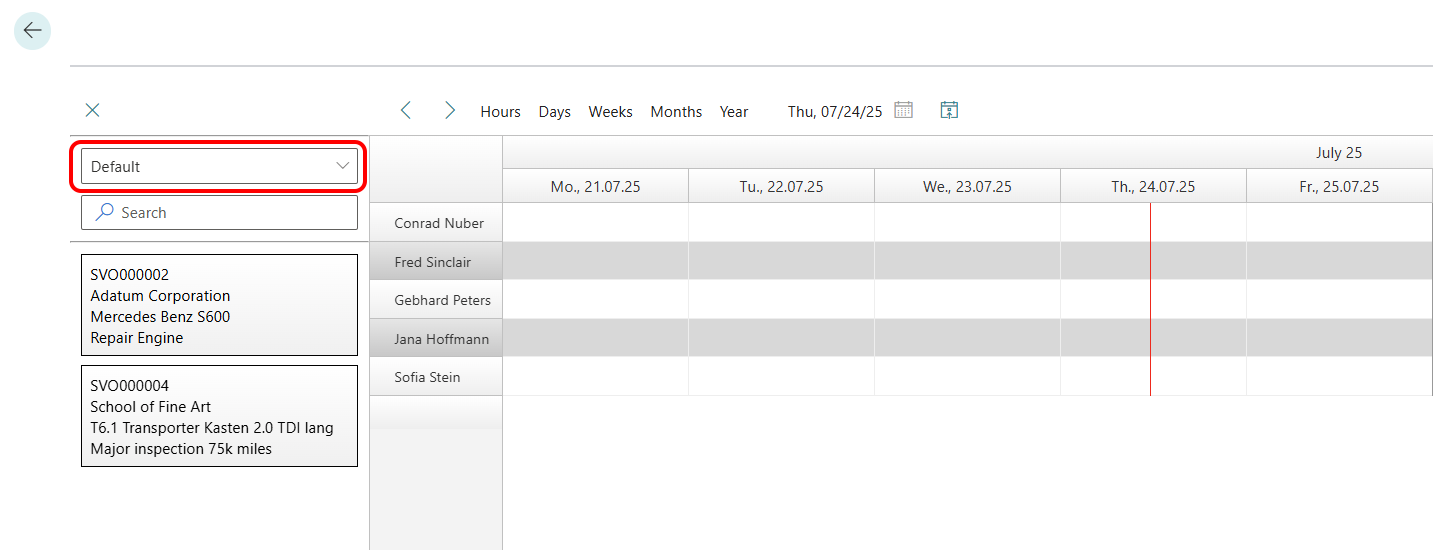Image resolution: width=1433 pixels, height=550 pixels.
Task: Switch to Days view
Action: pyautogui.click(x=554, y=112)
